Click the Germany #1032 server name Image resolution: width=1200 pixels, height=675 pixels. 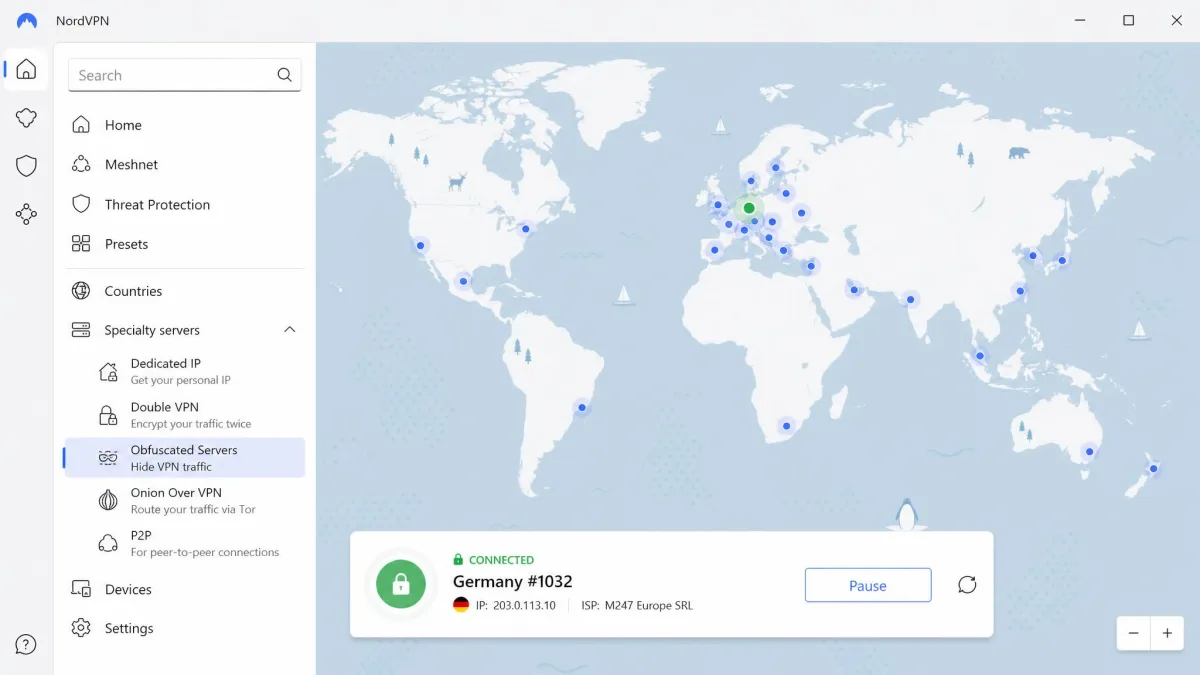[x=512, y=581]
